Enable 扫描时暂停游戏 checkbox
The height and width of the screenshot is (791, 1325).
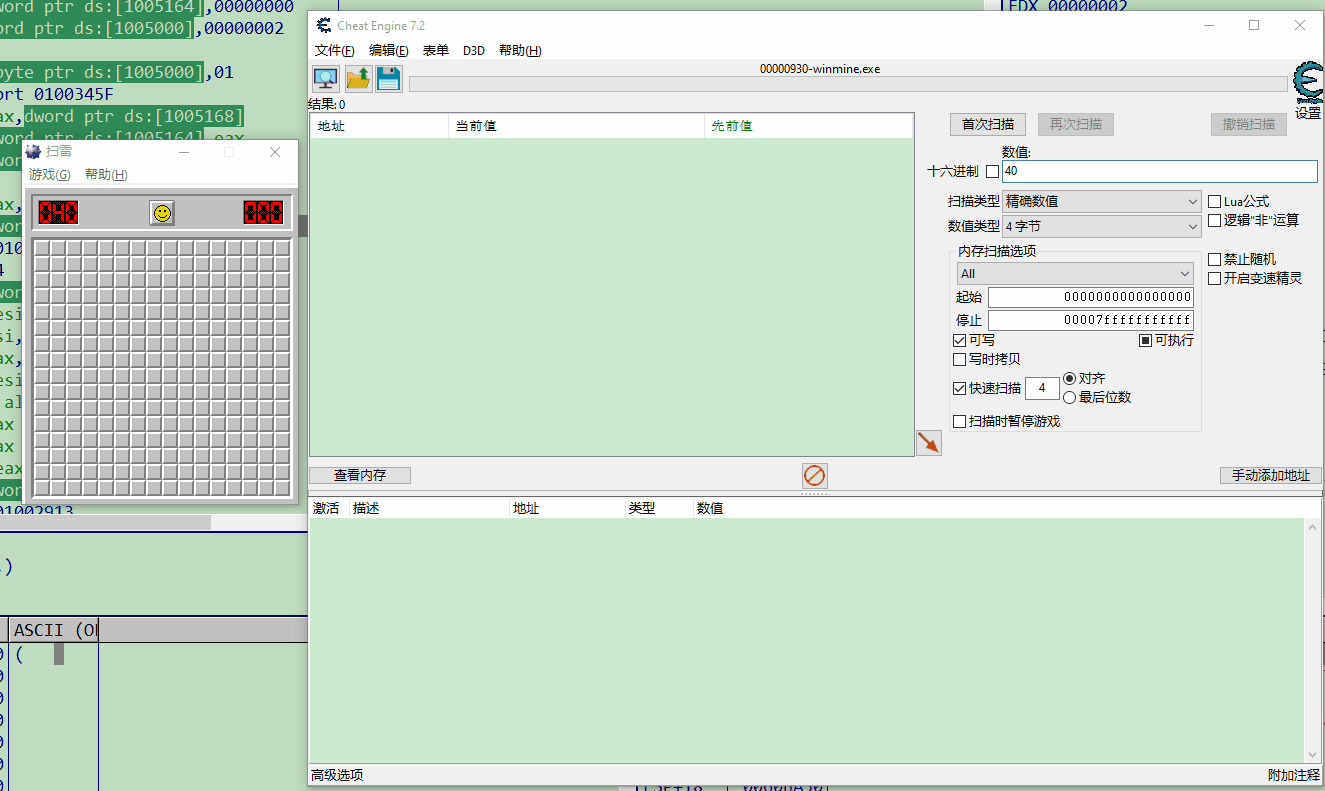(960, 422)
